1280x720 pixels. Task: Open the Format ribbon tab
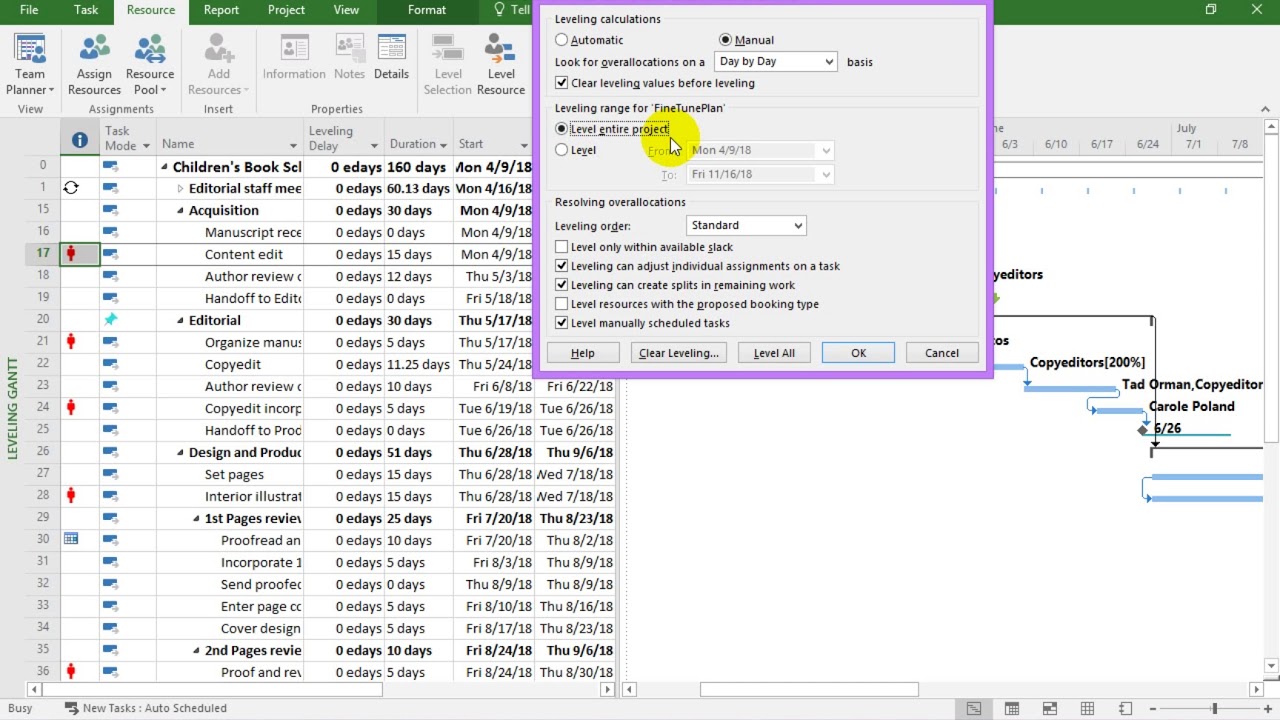tap(427, 10)
